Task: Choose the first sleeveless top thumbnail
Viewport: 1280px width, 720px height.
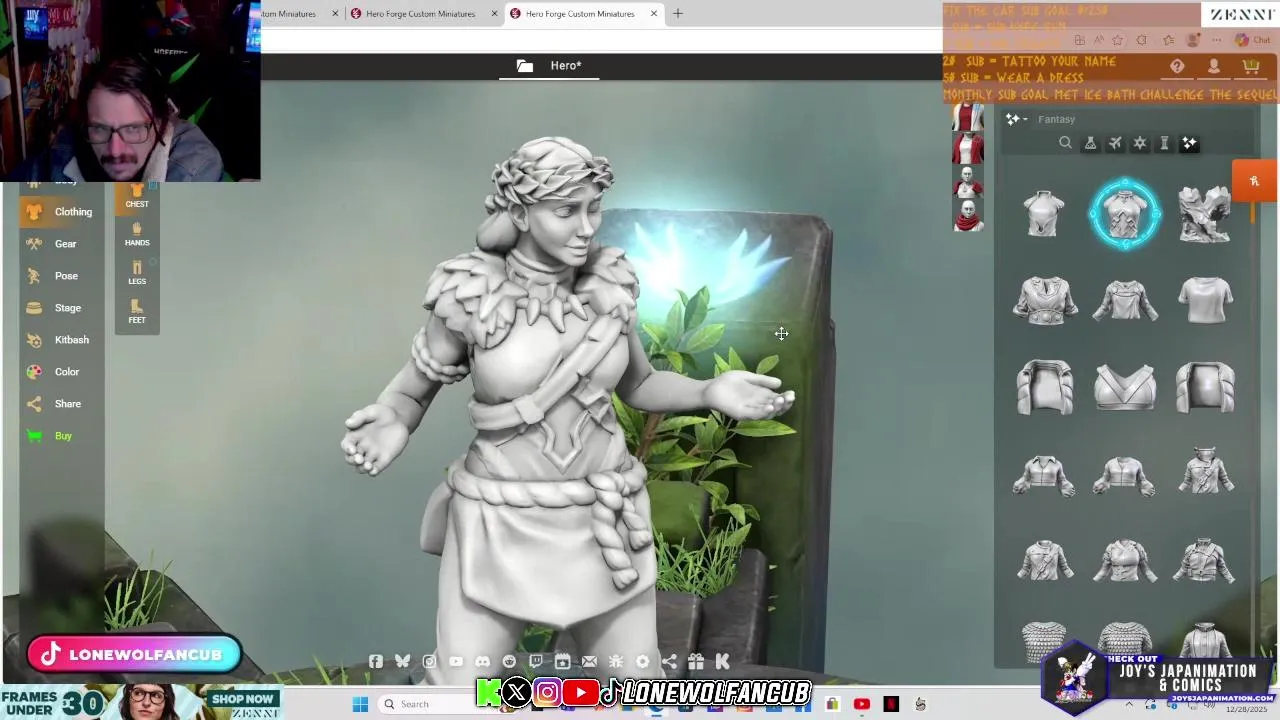Action: [1044, 213]
